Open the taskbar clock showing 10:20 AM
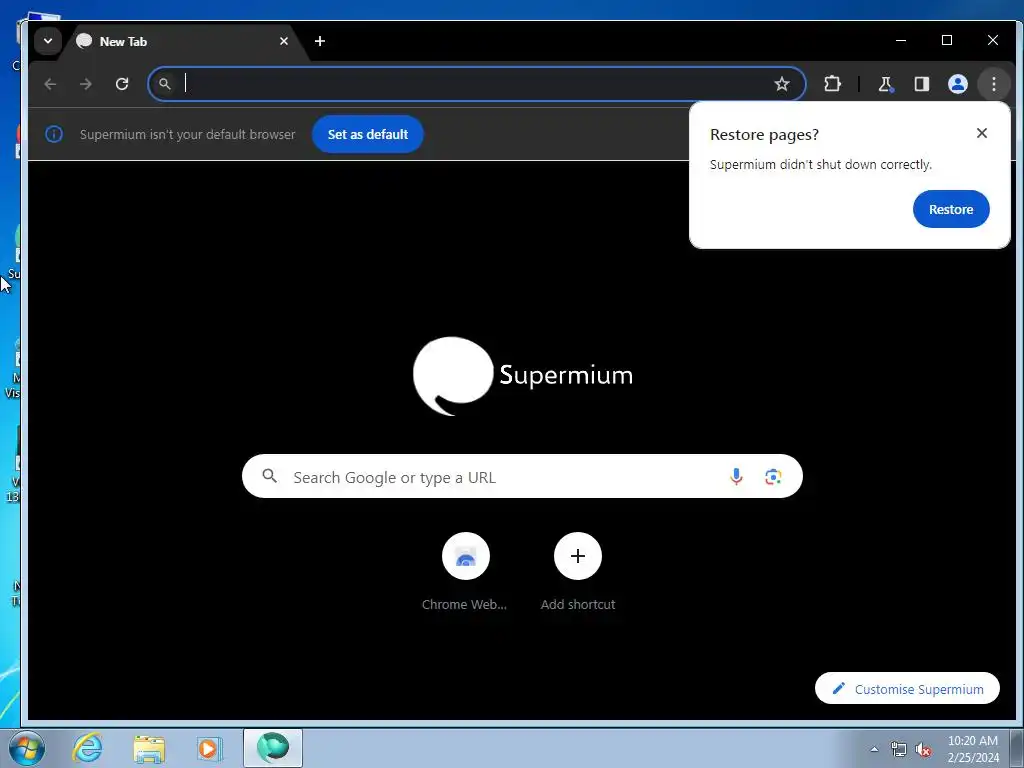The image size is (1024, 768). point(972,748)
